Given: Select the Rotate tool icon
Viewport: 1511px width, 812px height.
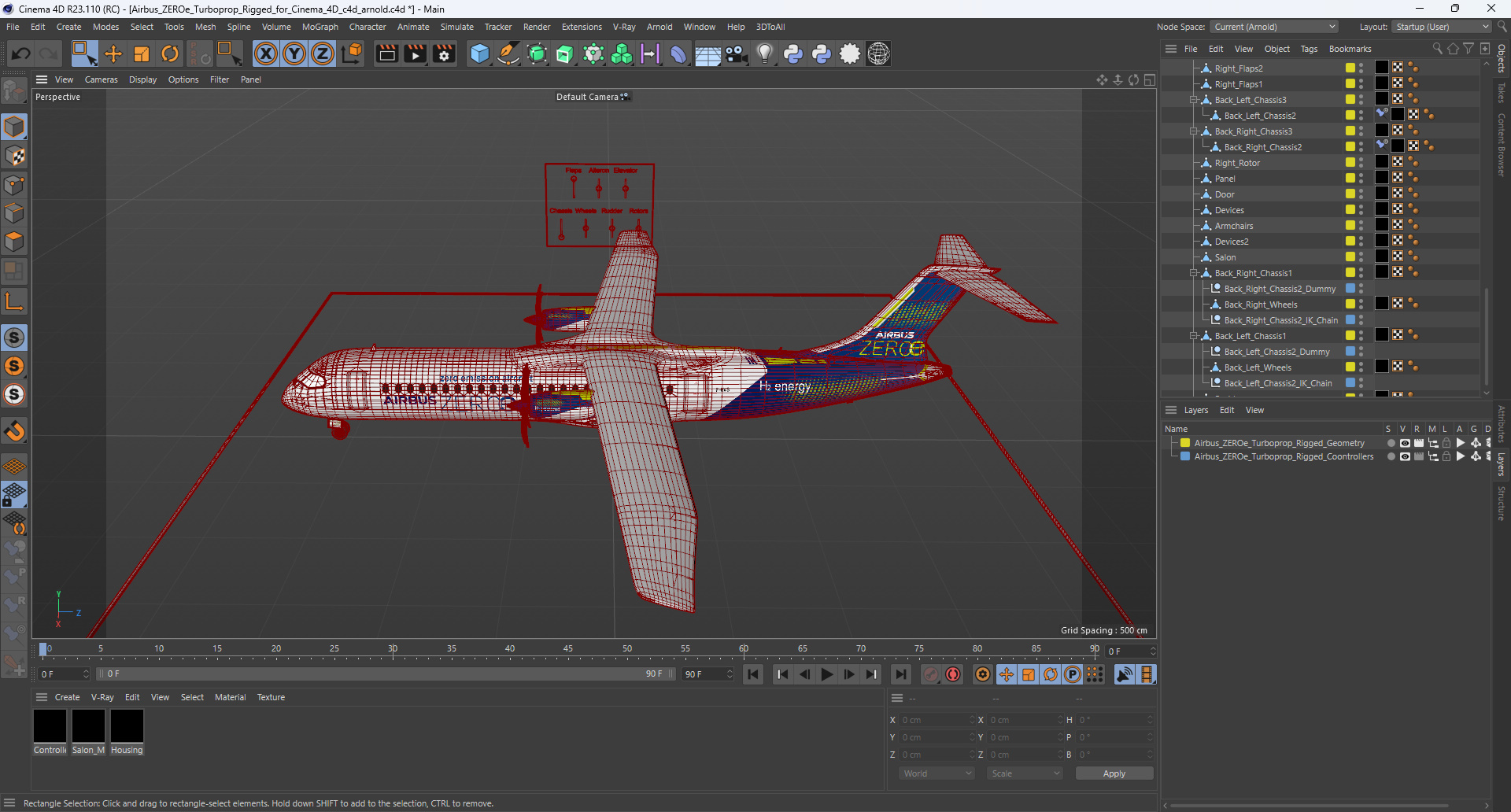Looking at the screenshot, I should coord(170,54).
